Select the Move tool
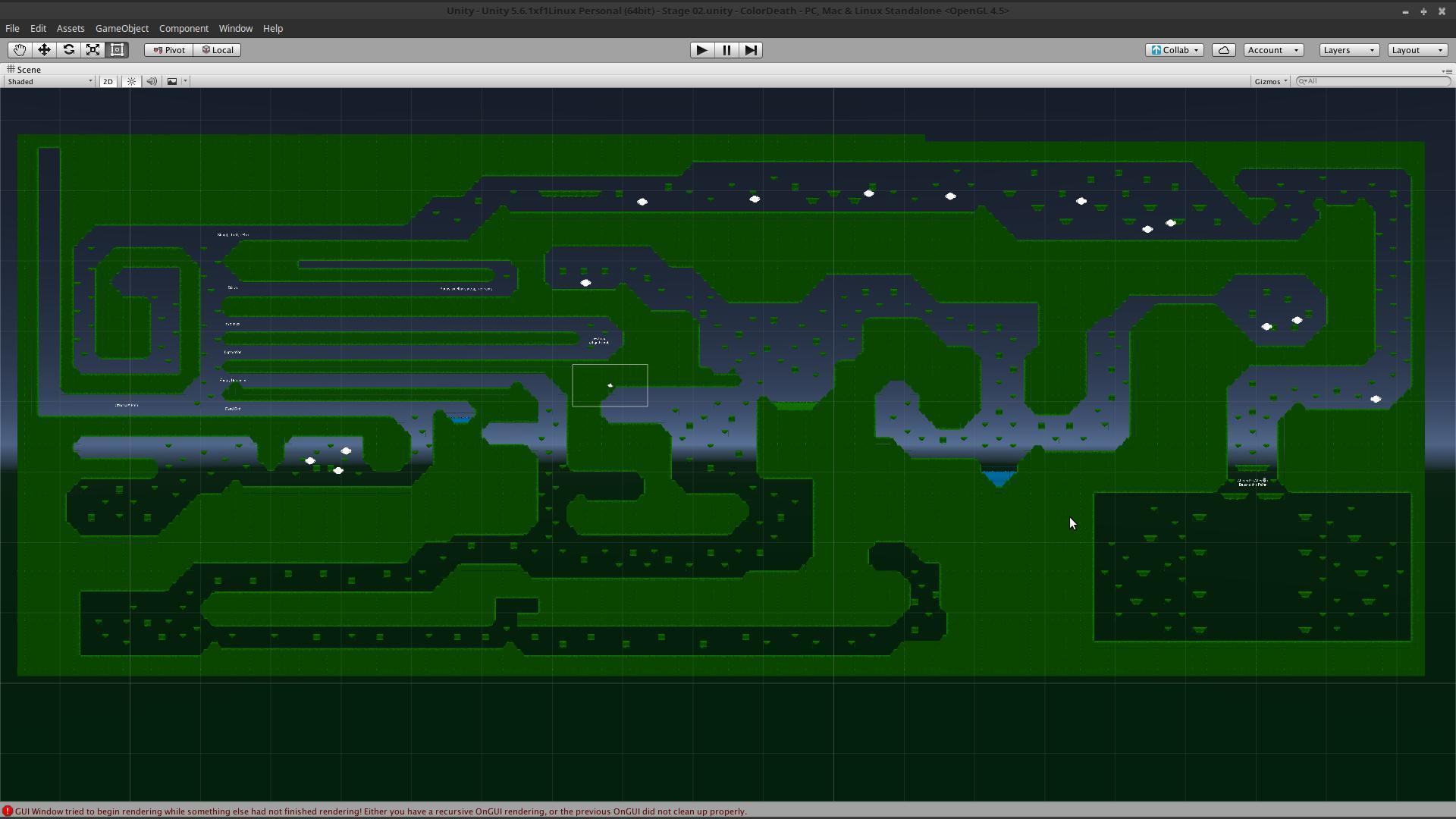Image resolution: width=1456 pixels, height=819 pixels. coord(44,50)
